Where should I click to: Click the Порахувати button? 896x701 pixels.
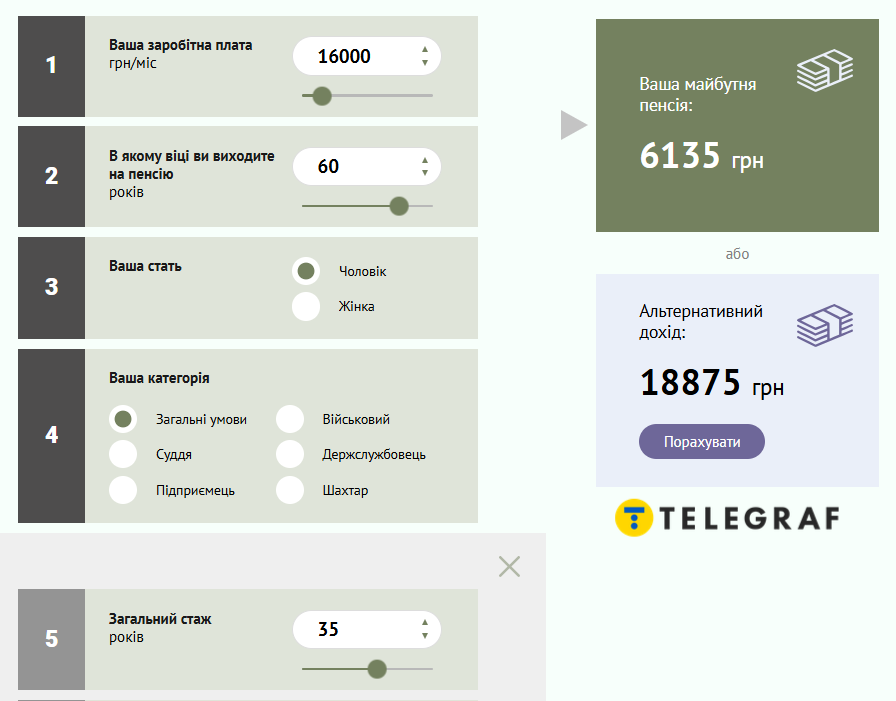tap(702, 442)
